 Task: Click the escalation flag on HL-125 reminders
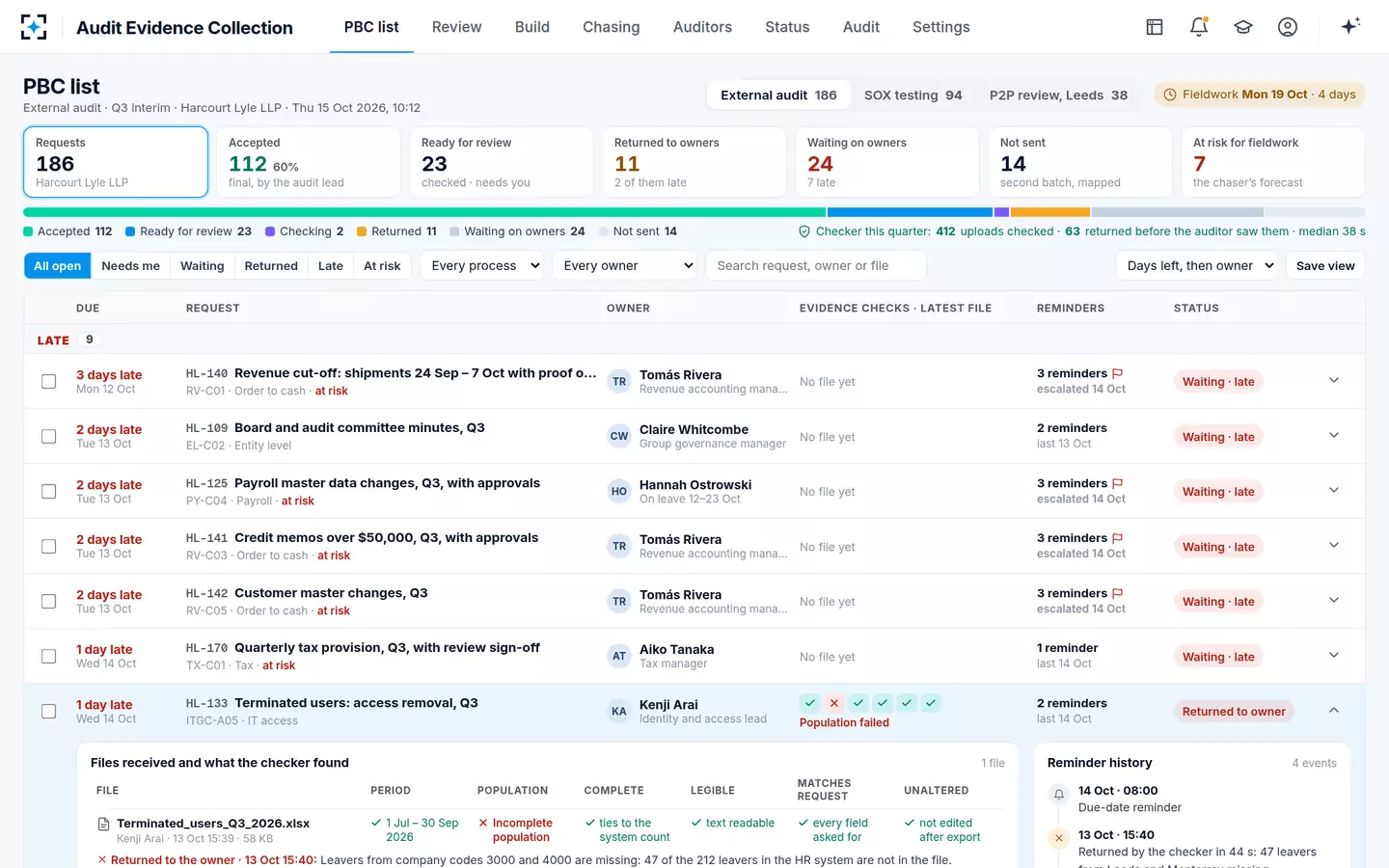point(1118,483)
